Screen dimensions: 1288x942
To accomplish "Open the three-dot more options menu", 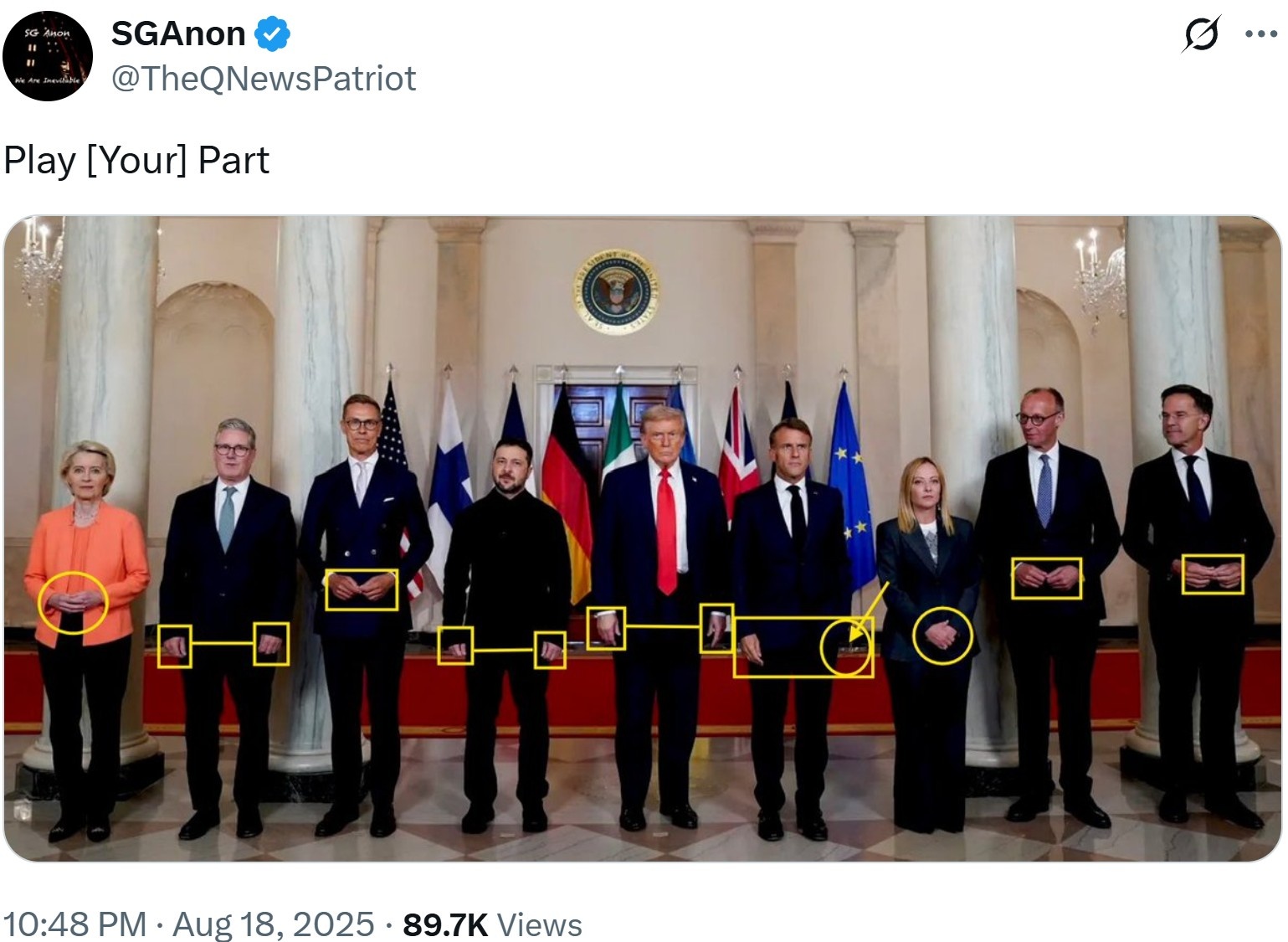I will click(1261, 34).
